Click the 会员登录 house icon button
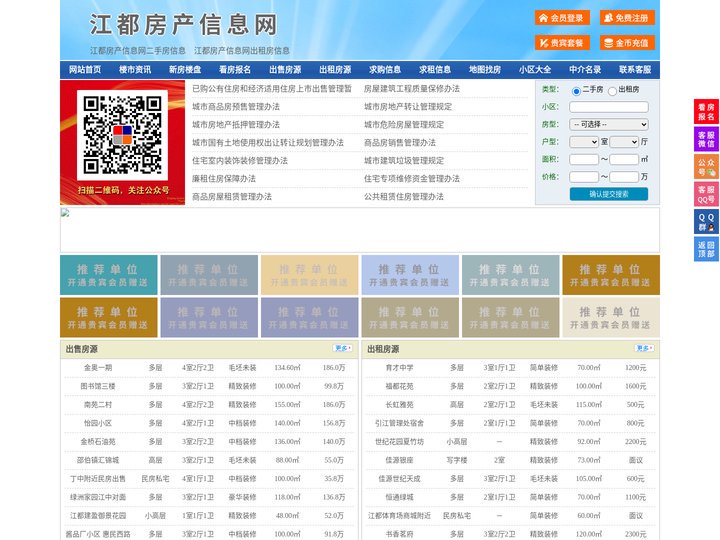This screenshot has height=540, width=720. (x=562, y=18)
